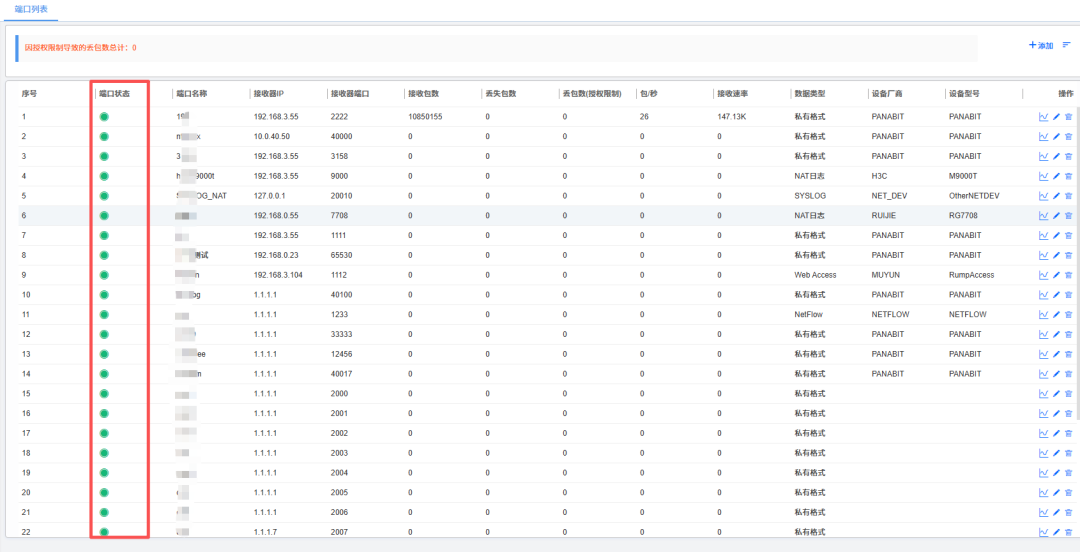Viewport: 1080px width, 552px height.
Task: Delete the port 1111 row
Action: 1068,236
